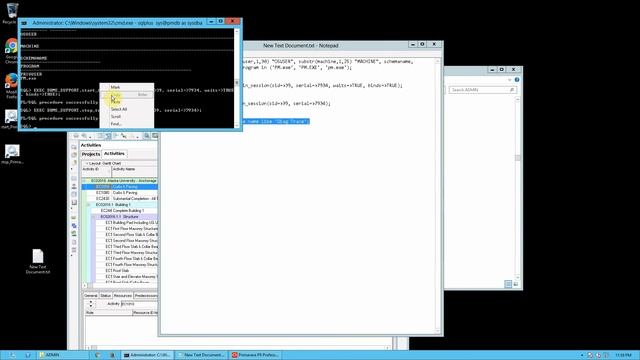Select New Text Document.txt desktop file
The width and height of the screenshot is (640, 360).
coord(38,261)
